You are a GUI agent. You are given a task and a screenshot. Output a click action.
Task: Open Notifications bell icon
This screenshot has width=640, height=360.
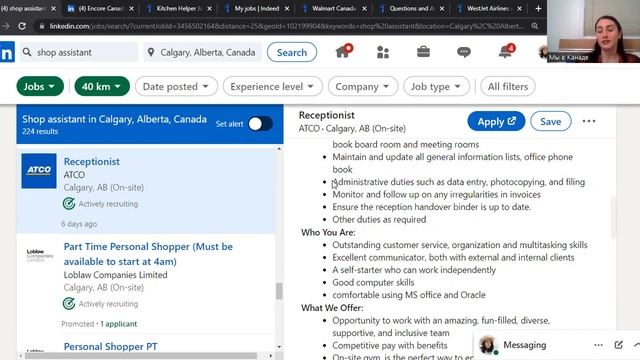click(505, 51)
